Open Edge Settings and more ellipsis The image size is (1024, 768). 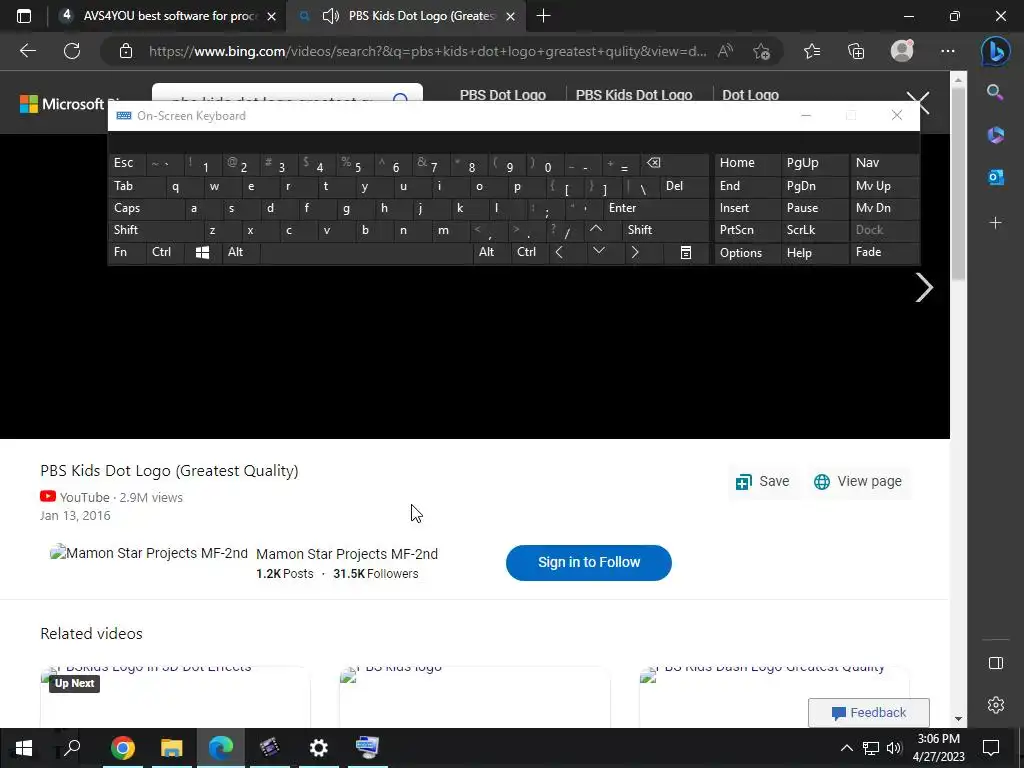click(948, 51)
